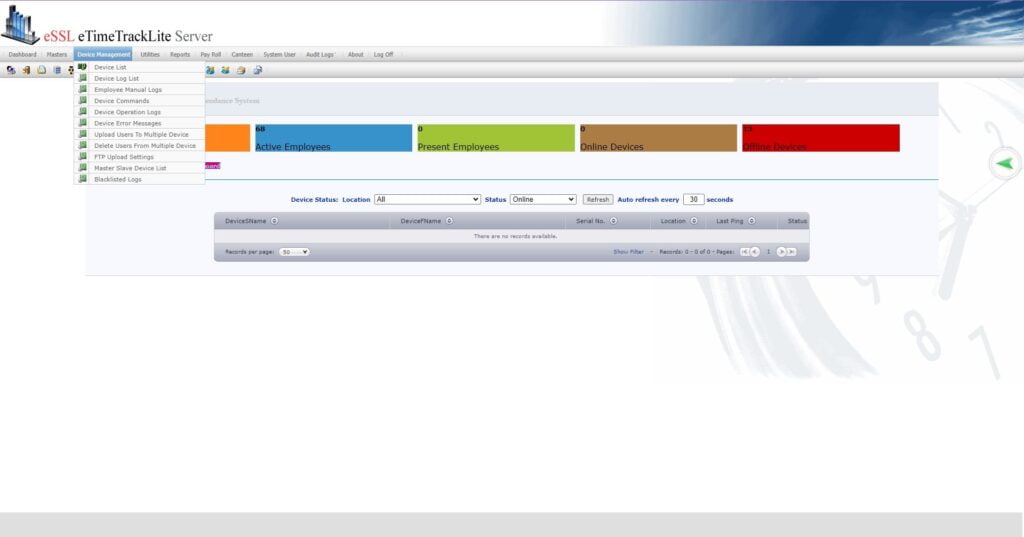Open the Dashboard menu
The image size is (1024, 537).
(22, 54)
